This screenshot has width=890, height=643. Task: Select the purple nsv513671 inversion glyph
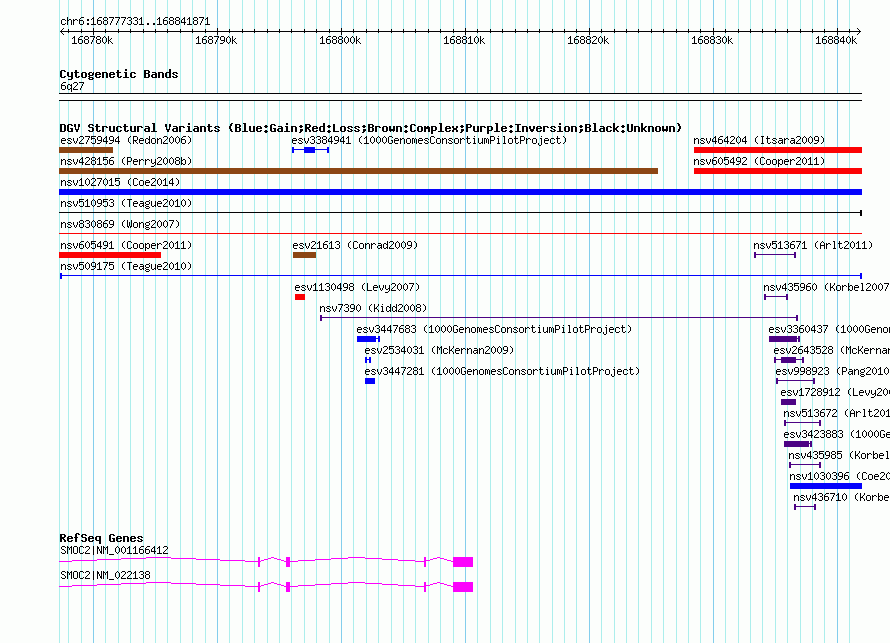pyautogui.click(x=775, y=255)
